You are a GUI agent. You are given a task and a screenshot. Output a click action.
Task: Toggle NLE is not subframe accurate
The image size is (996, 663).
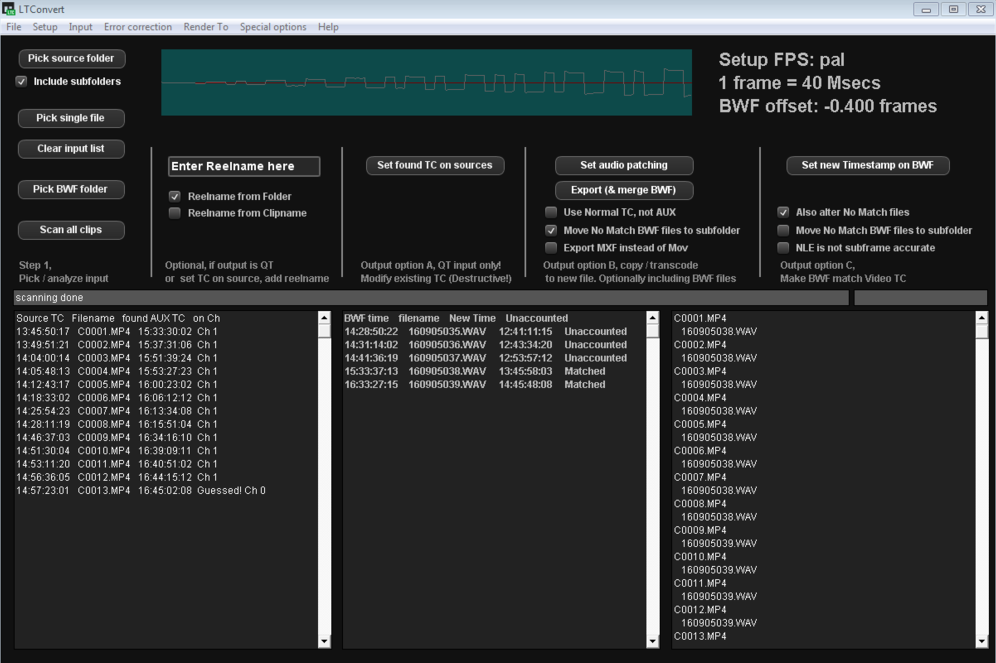tap(784, 247)
